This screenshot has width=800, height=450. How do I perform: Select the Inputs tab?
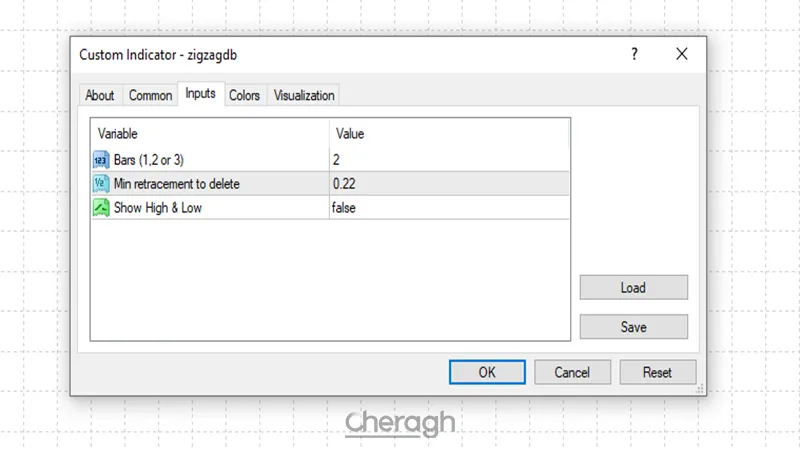coord(201,94)
